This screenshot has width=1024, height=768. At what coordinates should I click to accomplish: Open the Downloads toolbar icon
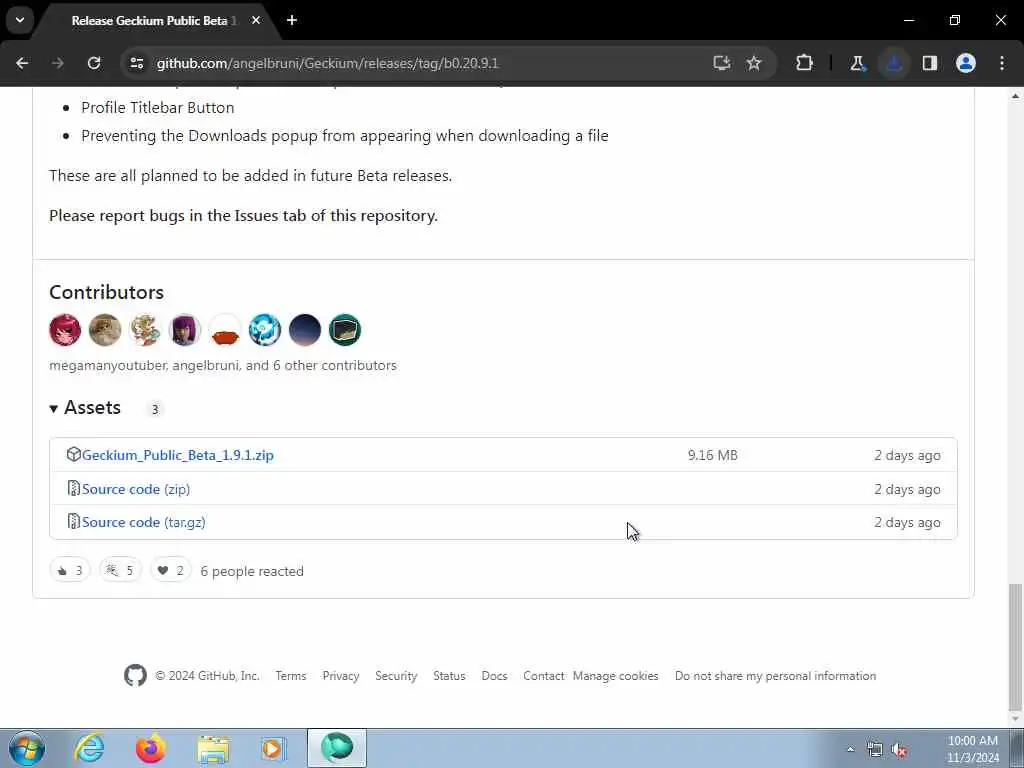pos(894,63)
